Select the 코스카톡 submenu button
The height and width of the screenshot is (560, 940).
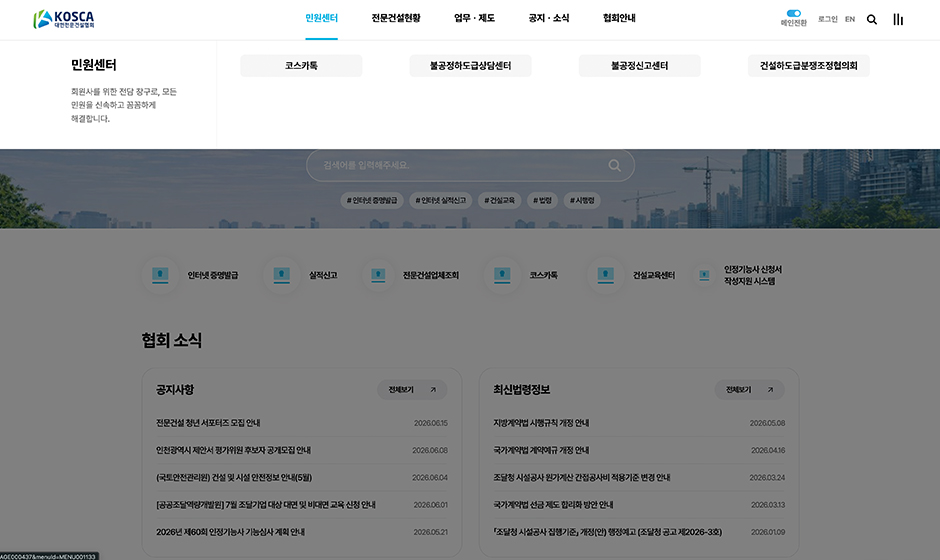pyautogui.click(x=301, y=65)
